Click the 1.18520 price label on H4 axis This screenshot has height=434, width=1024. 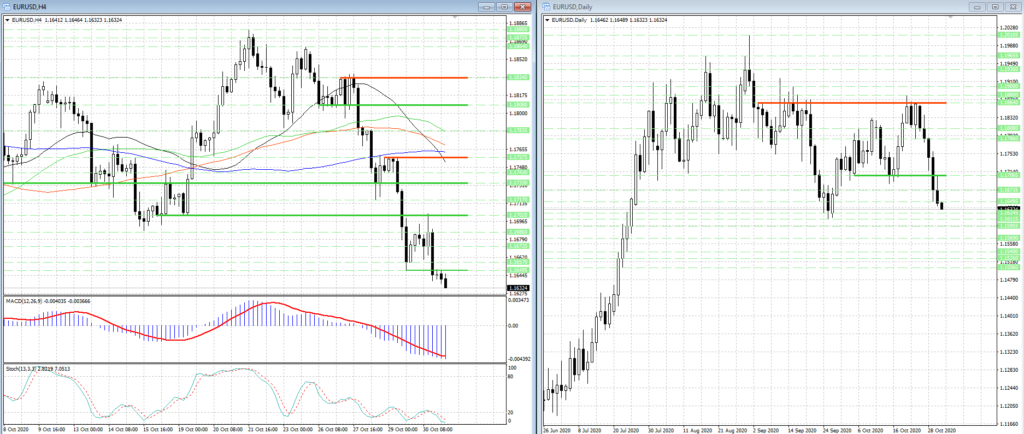coord(518,58)
